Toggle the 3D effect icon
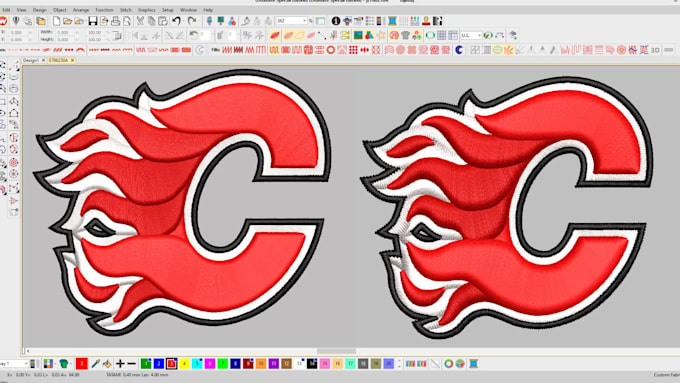This screenshot has width=680, height=383. point(655,50)
